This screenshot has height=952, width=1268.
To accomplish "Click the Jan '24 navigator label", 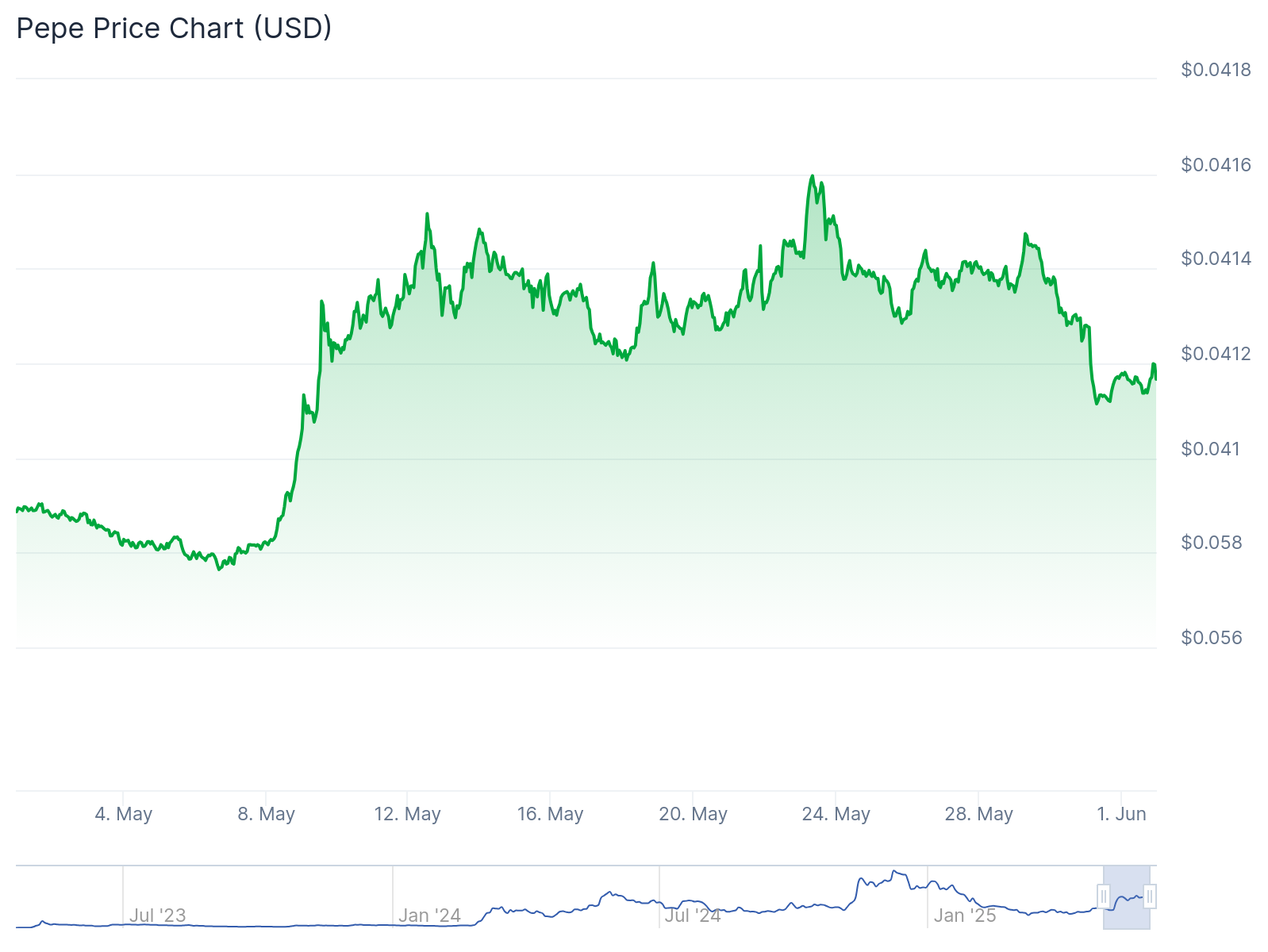I will point(429,916).
